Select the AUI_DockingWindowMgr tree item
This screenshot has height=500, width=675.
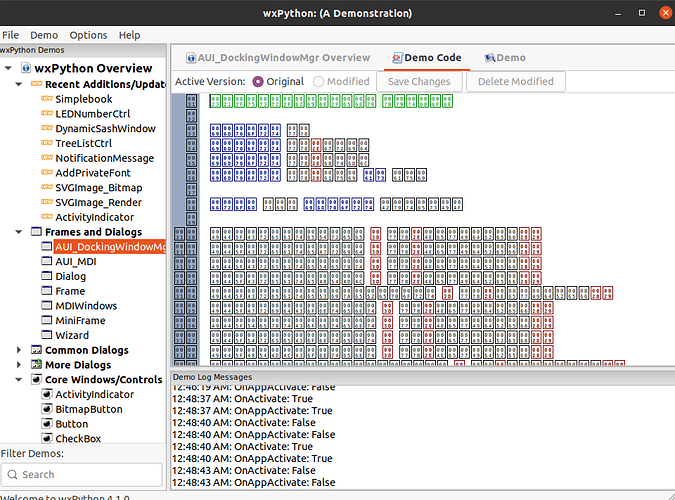[110, 246]
